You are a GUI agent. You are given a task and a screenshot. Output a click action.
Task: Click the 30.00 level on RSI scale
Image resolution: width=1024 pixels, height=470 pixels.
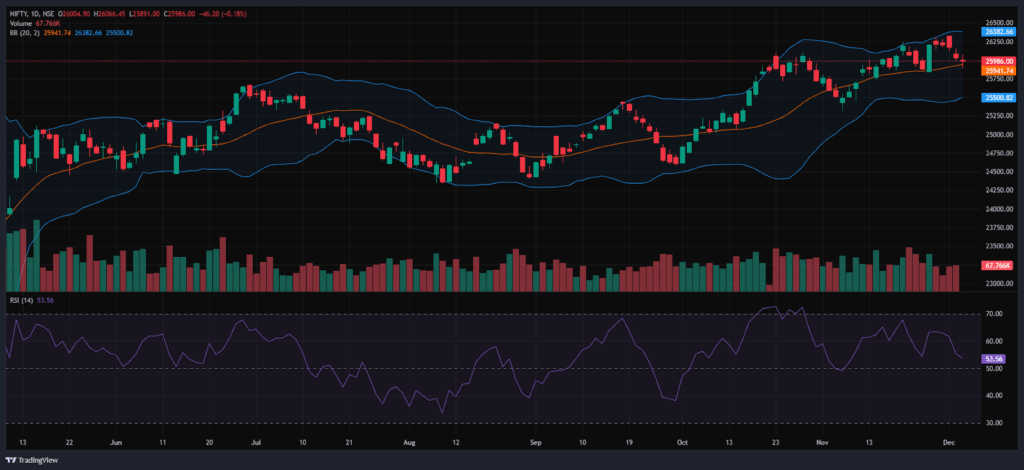[994, 423]
